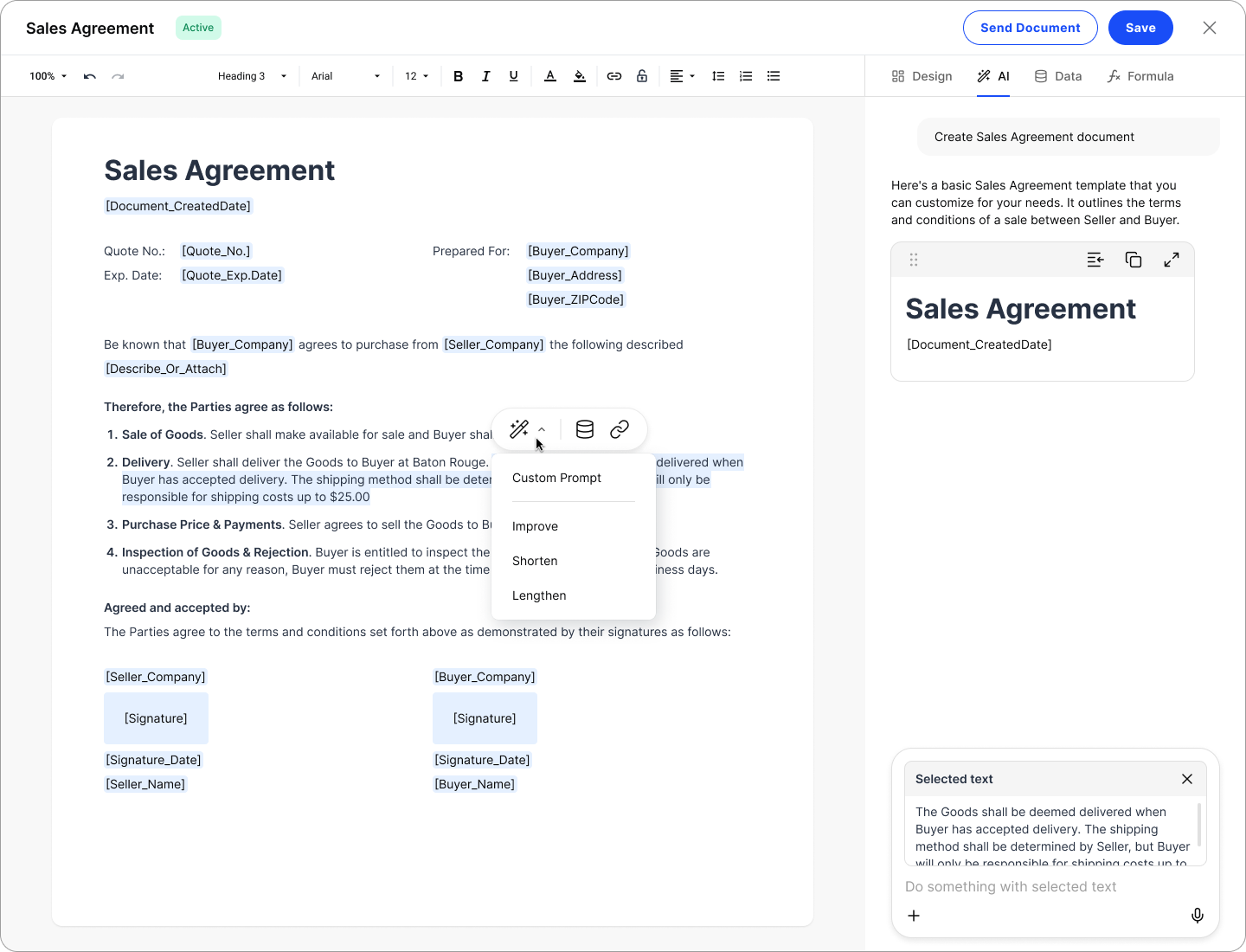Open the Arial font dropdown
Viewport: 1246px width, 952px height.
tap(345, 76)
